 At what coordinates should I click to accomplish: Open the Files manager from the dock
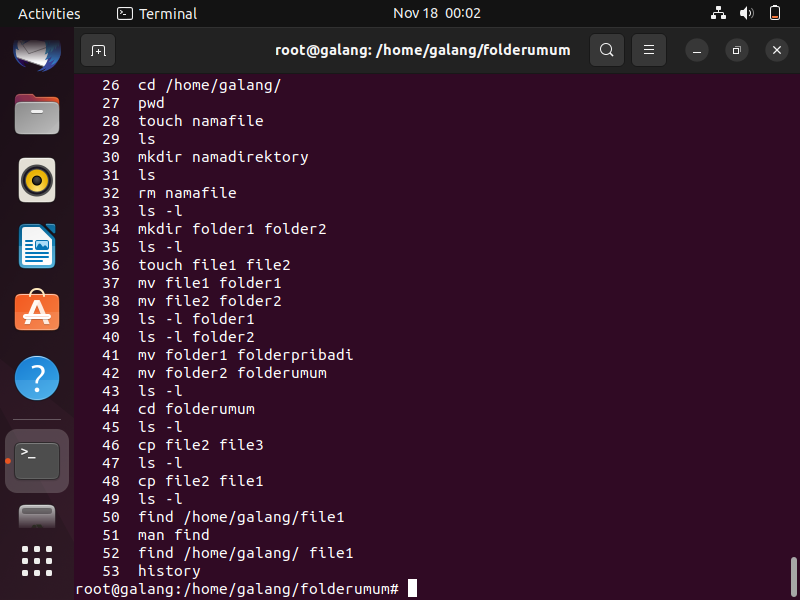tap(37, 114)
